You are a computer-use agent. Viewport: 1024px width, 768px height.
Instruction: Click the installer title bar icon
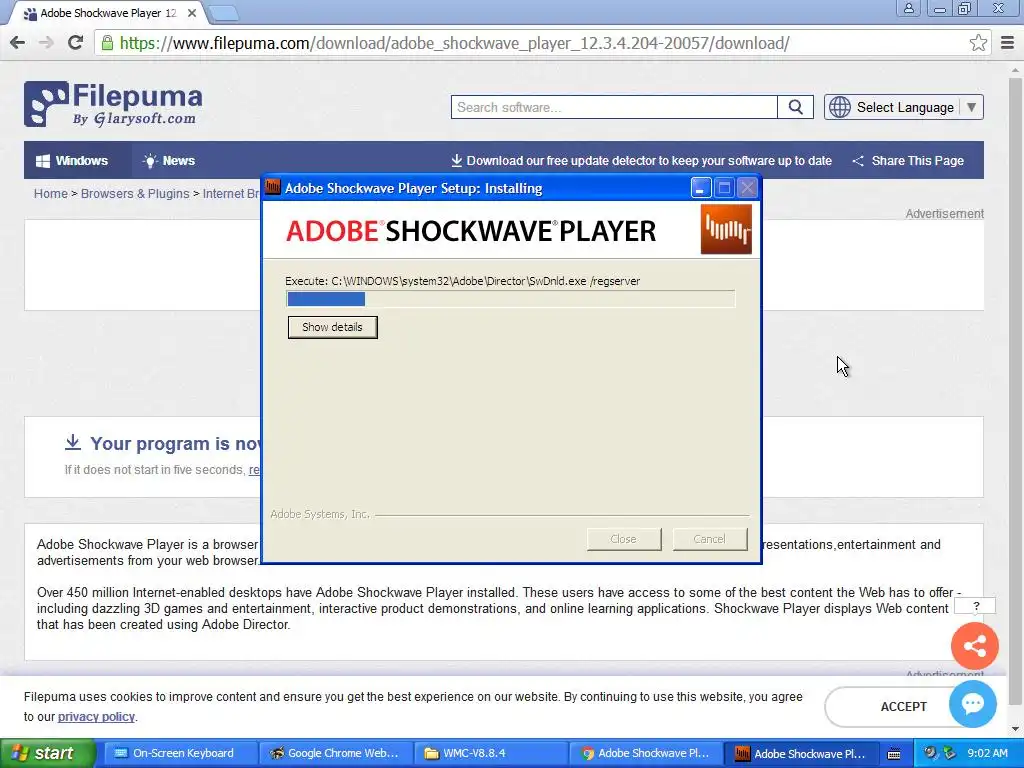coord(273,187)
